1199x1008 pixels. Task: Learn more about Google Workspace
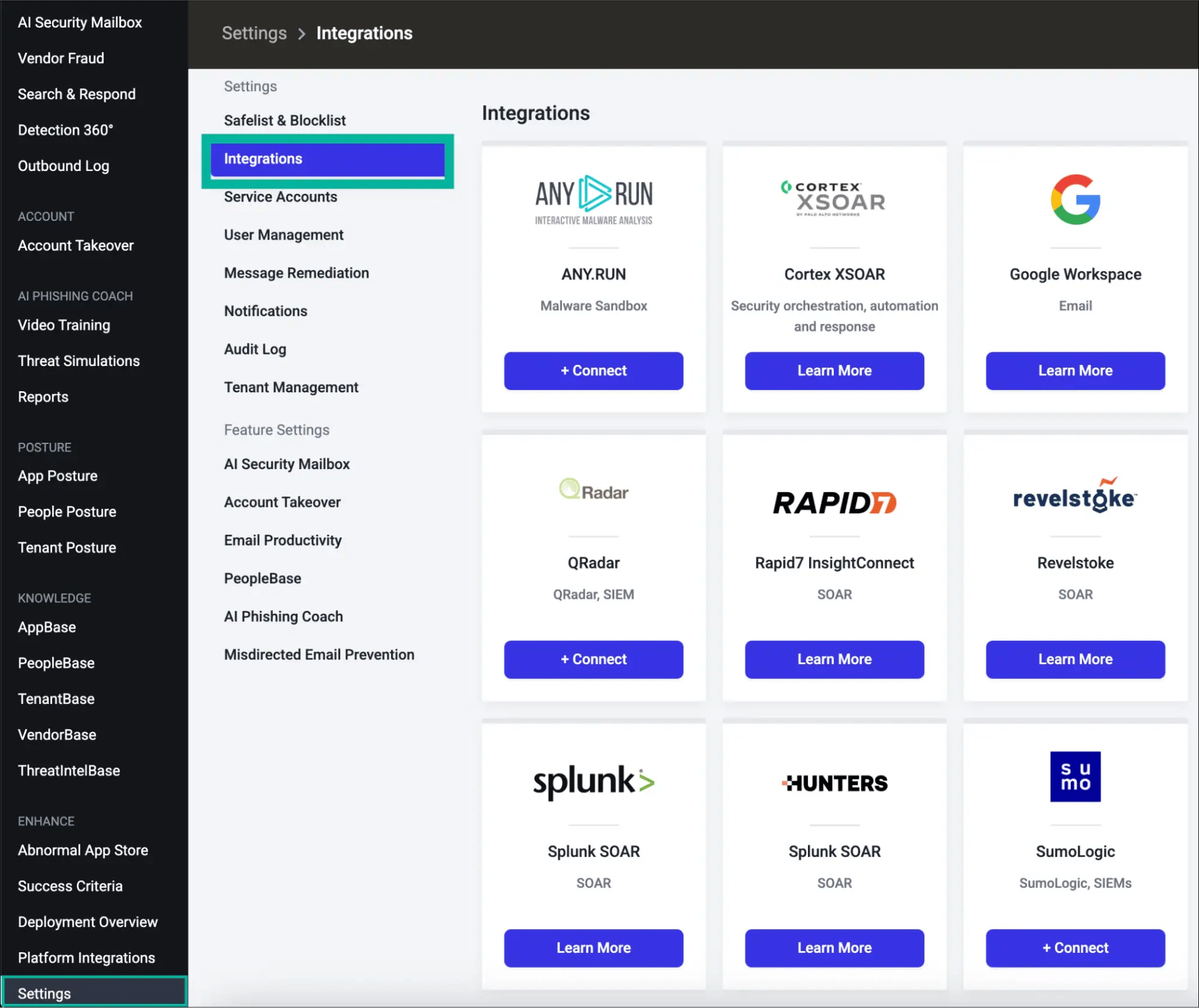click(1075, 371)
